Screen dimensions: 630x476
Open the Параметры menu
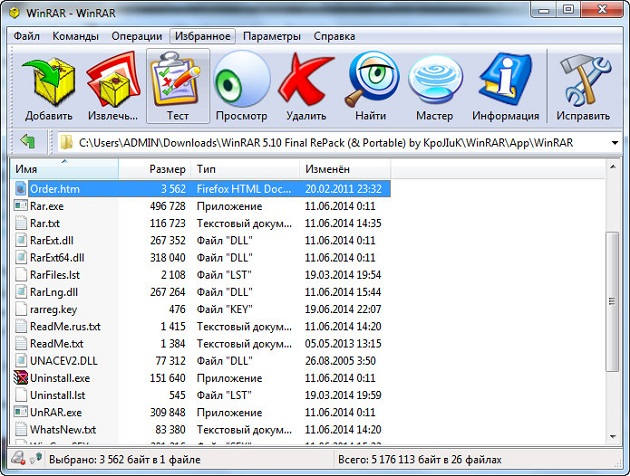(272, 36)
